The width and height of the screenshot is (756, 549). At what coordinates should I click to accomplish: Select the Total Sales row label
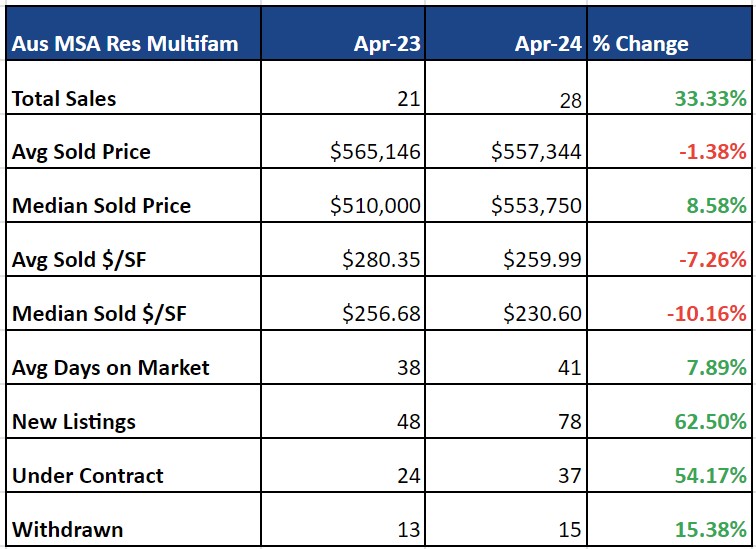click(64, 98)
